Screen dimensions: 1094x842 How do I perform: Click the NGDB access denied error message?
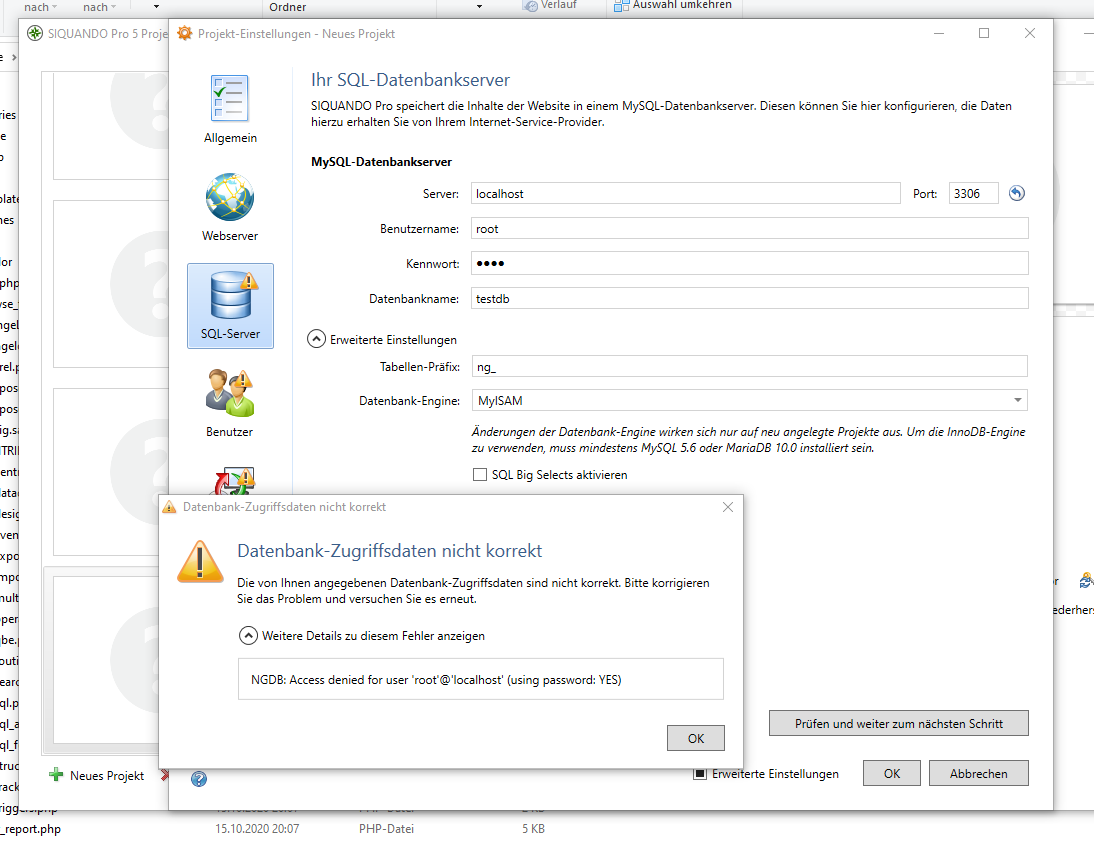436,679
